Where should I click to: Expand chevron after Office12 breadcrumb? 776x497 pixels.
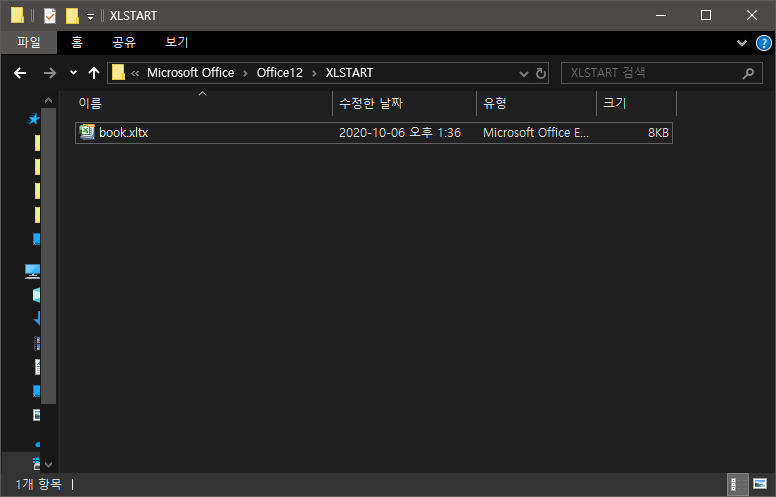pyautogui.click(x=314, y=73)
